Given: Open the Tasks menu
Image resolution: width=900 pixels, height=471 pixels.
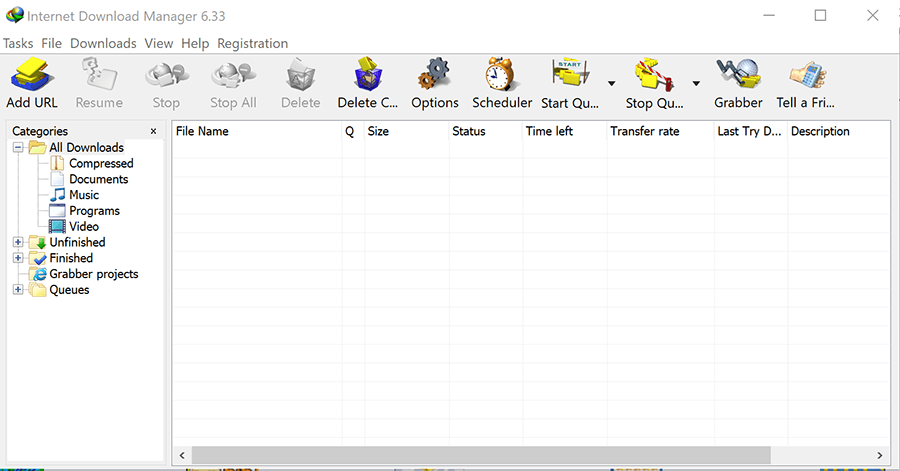Looking at the screenshot, I should (18, 44).
